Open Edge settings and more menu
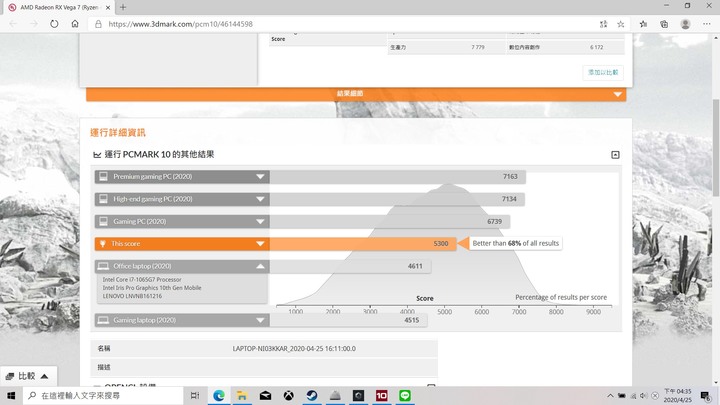 tap(706, 24)
